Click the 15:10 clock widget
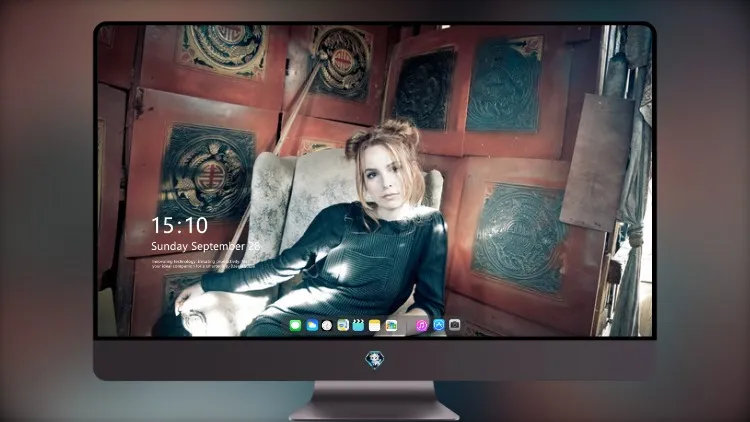750x422 pixels. click(x=179, y=225)
